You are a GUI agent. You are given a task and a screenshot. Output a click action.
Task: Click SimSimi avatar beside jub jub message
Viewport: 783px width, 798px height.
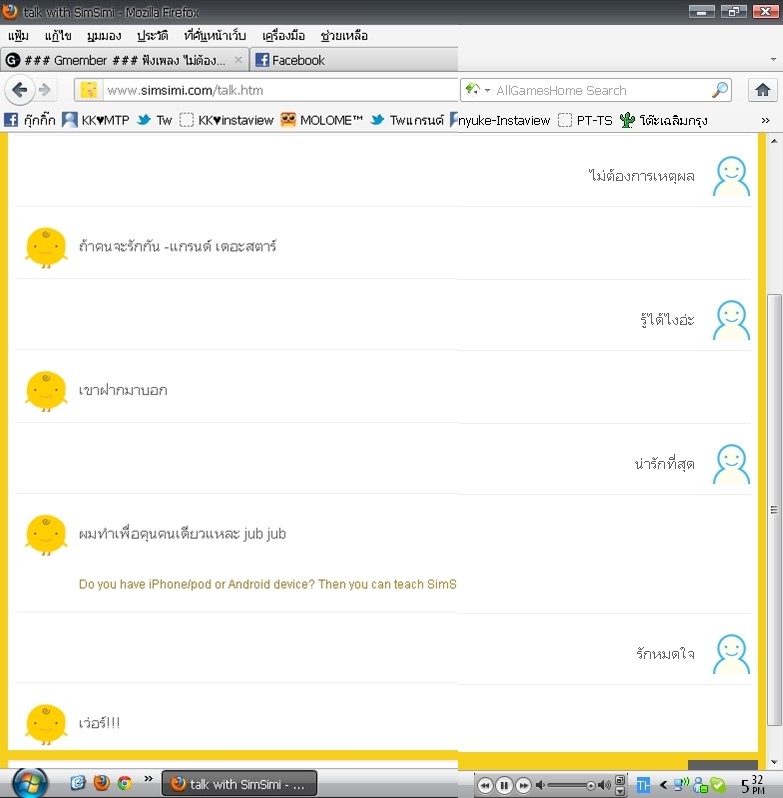46,534
